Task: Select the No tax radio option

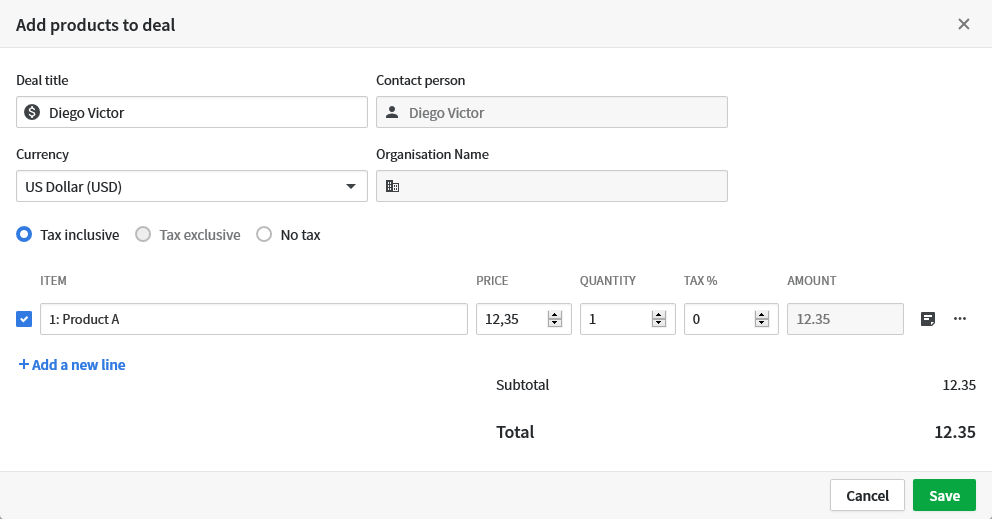Action: pos(265,235)
